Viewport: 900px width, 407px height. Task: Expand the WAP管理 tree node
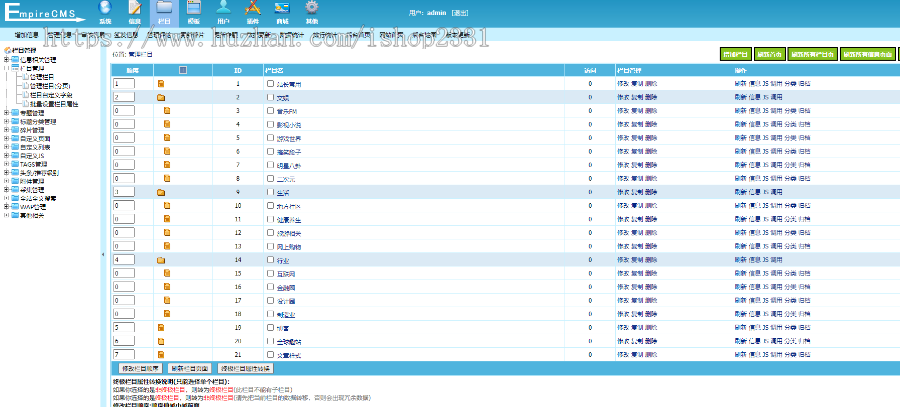click(6, 206)
